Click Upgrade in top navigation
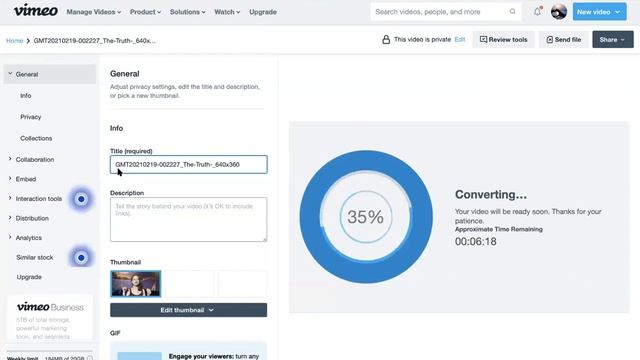The image size is (640, 360). pyautogui.click(x=263, y=12)
